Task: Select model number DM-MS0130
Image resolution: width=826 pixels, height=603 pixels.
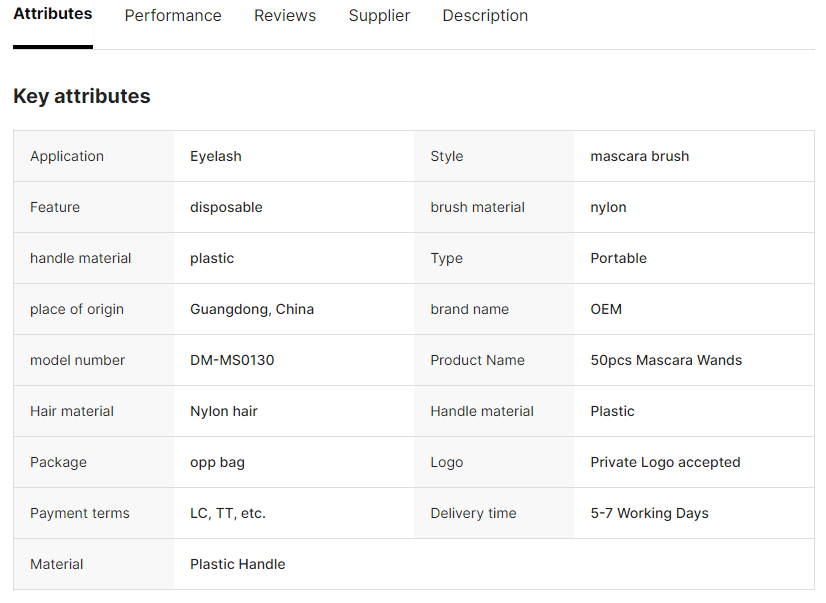Action: tap(232, 360)
